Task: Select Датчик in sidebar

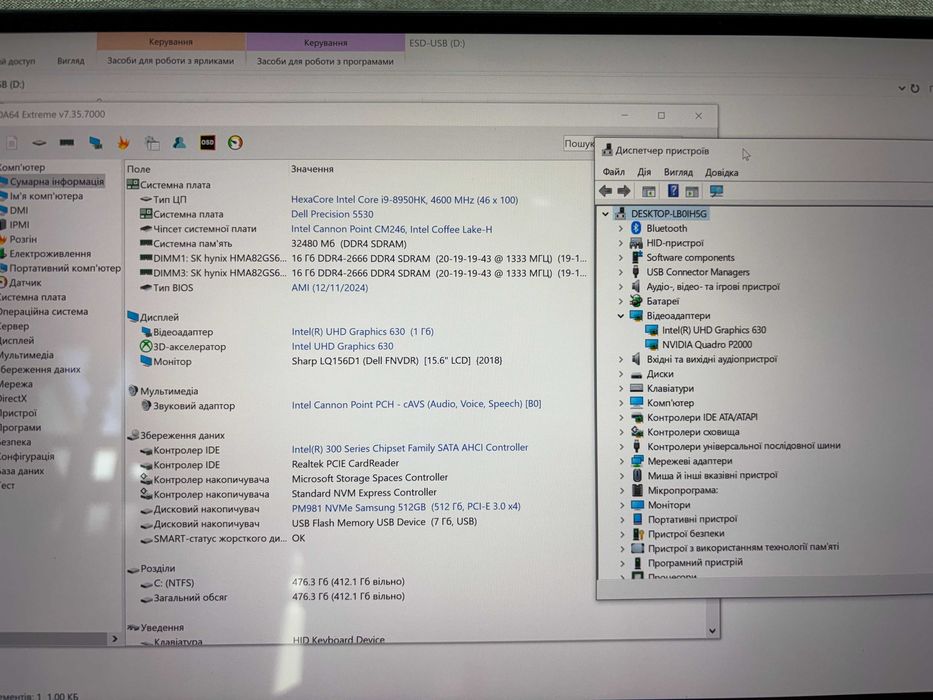Action: click(x=25, y=283)
